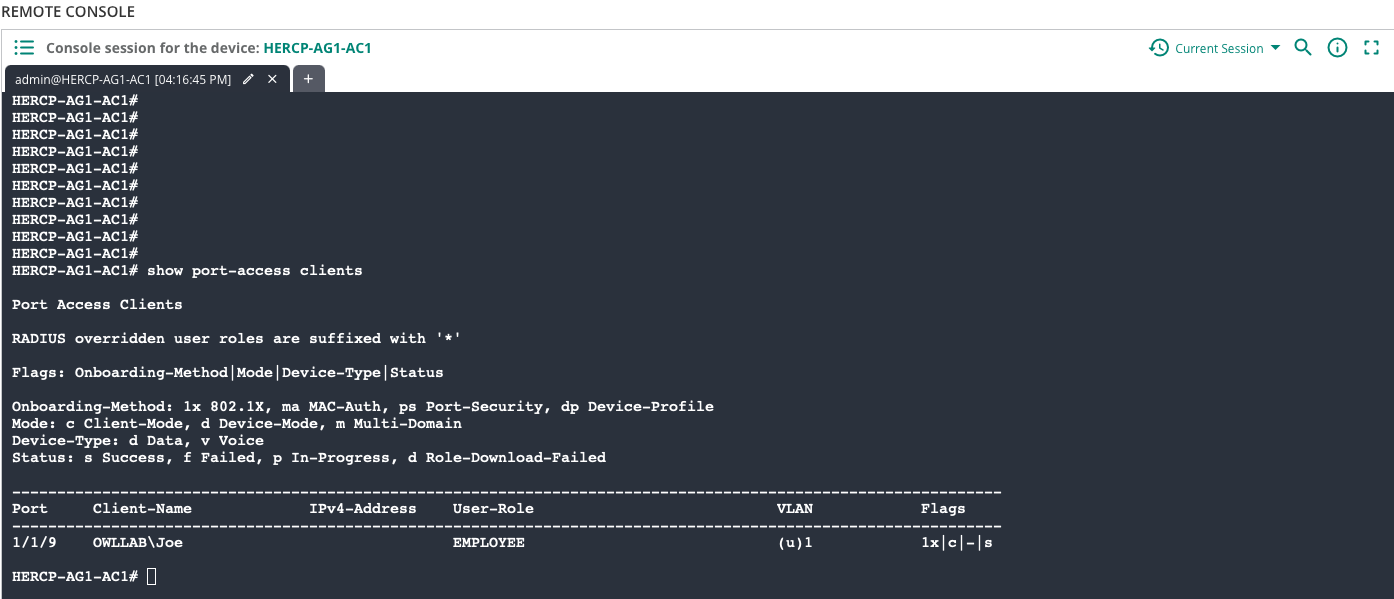Click the Flags column header
1394x599 pixels.
943,508
